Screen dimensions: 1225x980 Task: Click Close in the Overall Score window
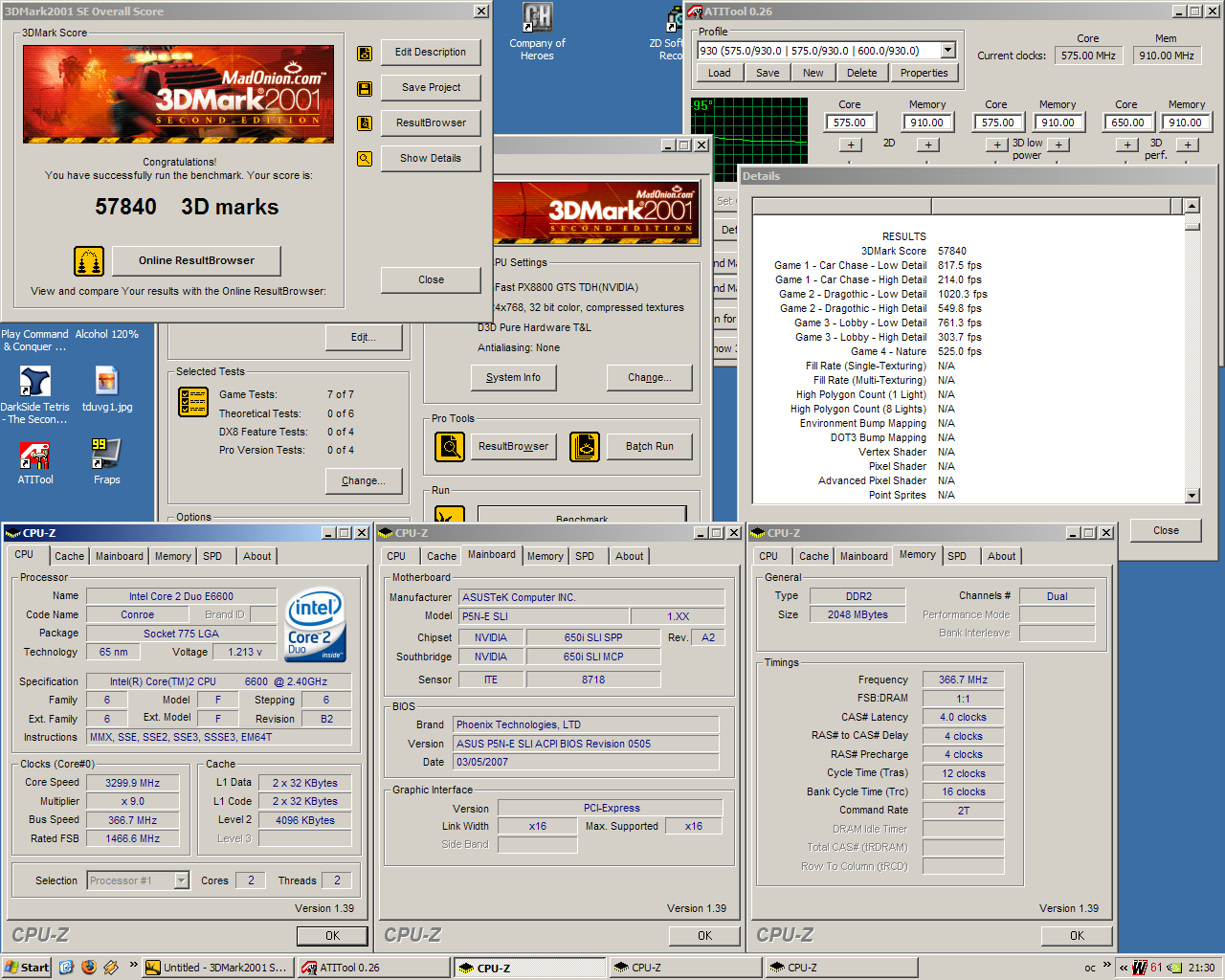click(431, 280)
